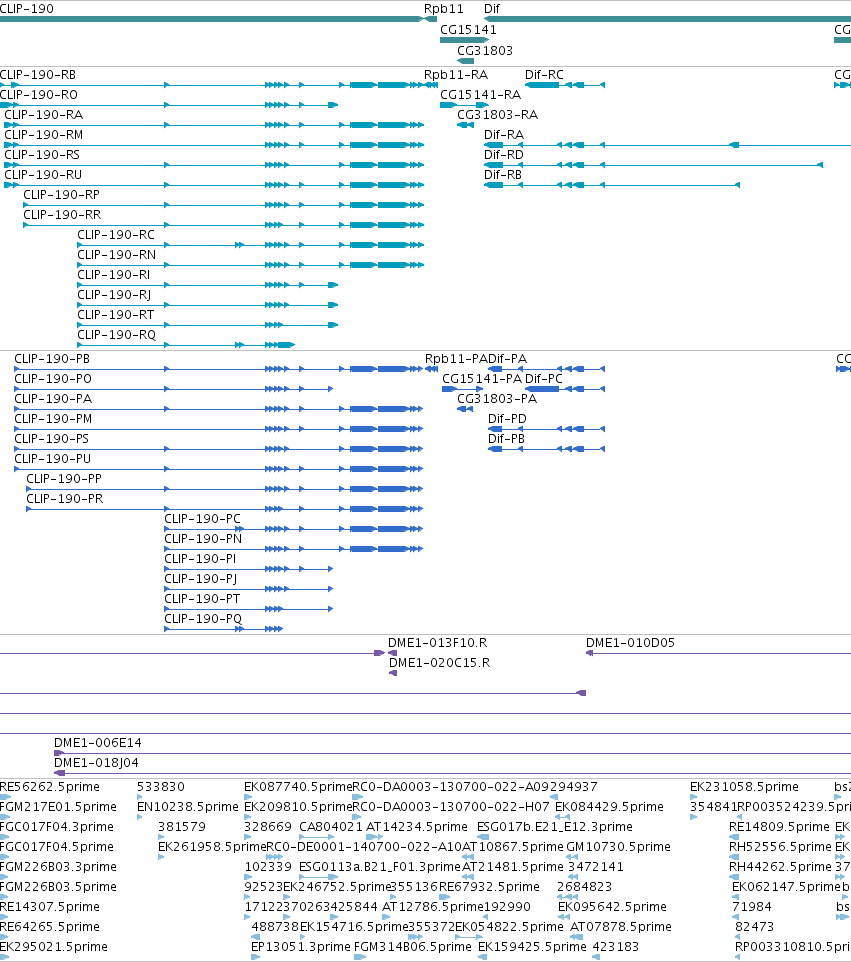Click the CG31803-PA protein label
The width and height of the screenshot is (851, 962).
click(497, 399)
